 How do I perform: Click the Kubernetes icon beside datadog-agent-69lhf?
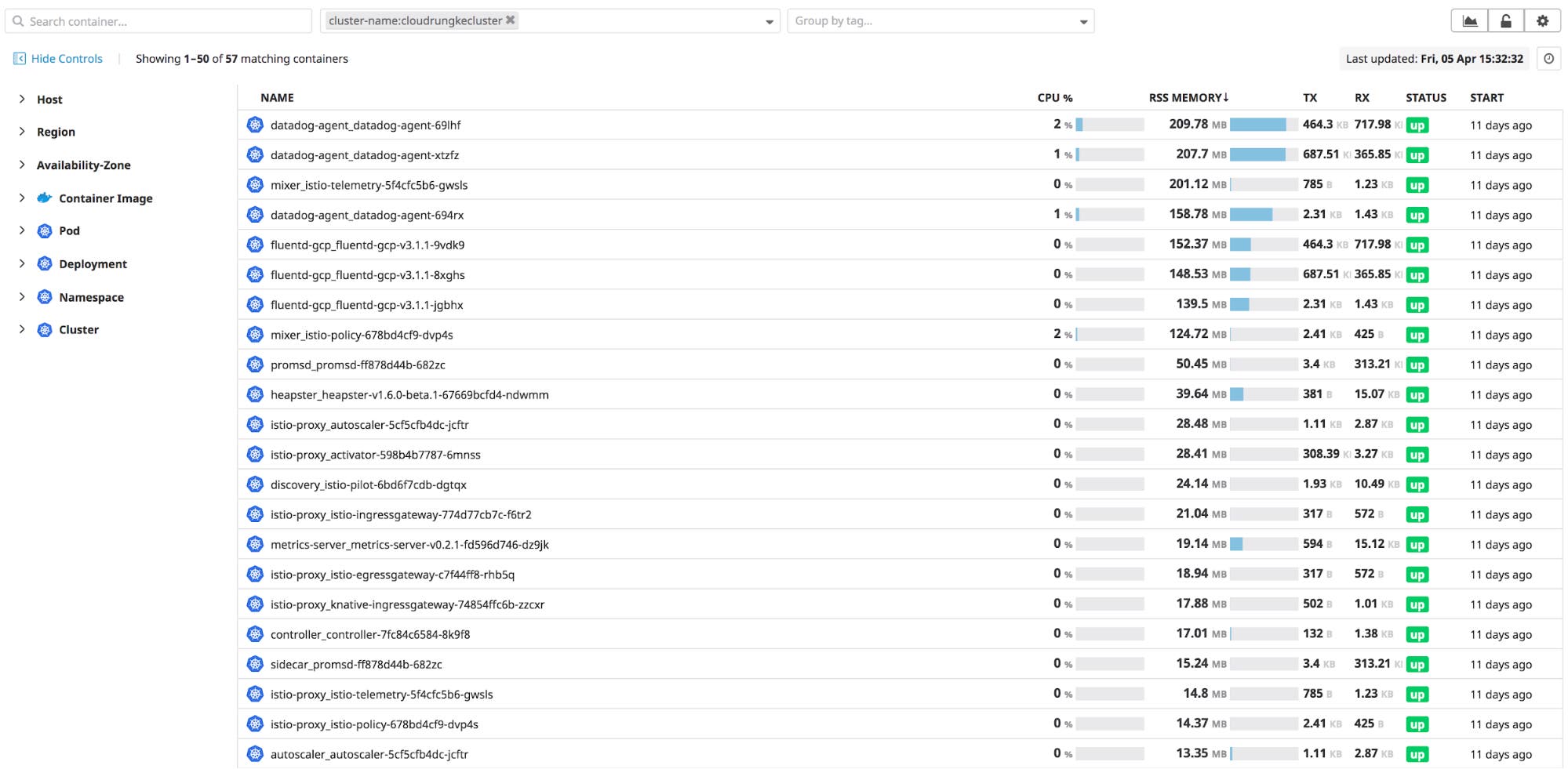[x=255, y=124]
